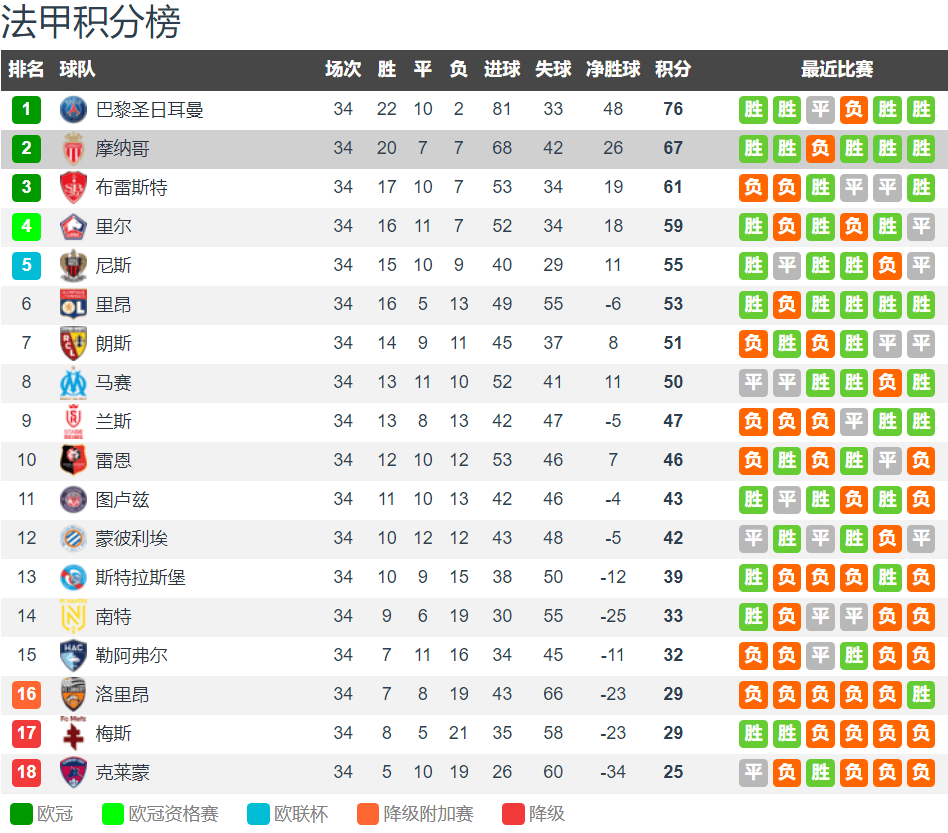Viewport: 948px width, 833px height.
Task: Click the Paris Saint-Germain club crest
Action: [73, 109]
